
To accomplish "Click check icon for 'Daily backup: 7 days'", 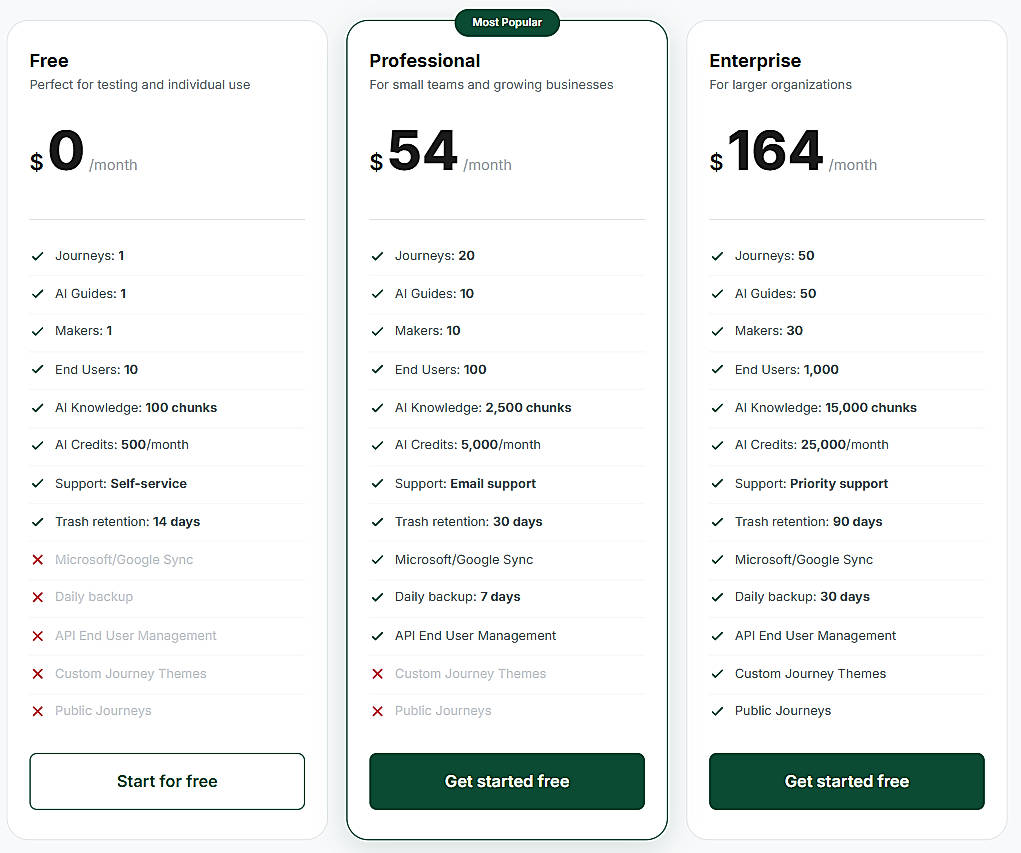I will (x=378, y=597).
